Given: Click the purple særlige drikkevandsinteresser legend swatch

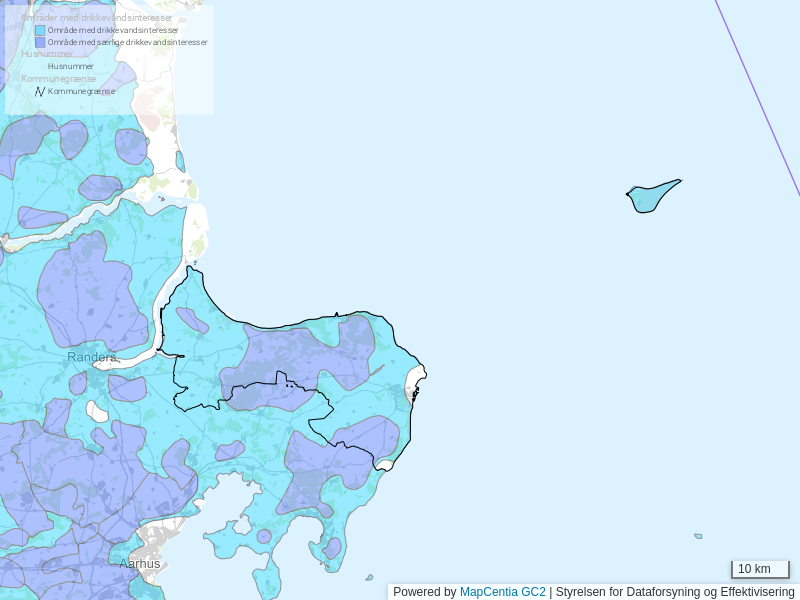Looking at the screenshot, I should tap(40, 42).
